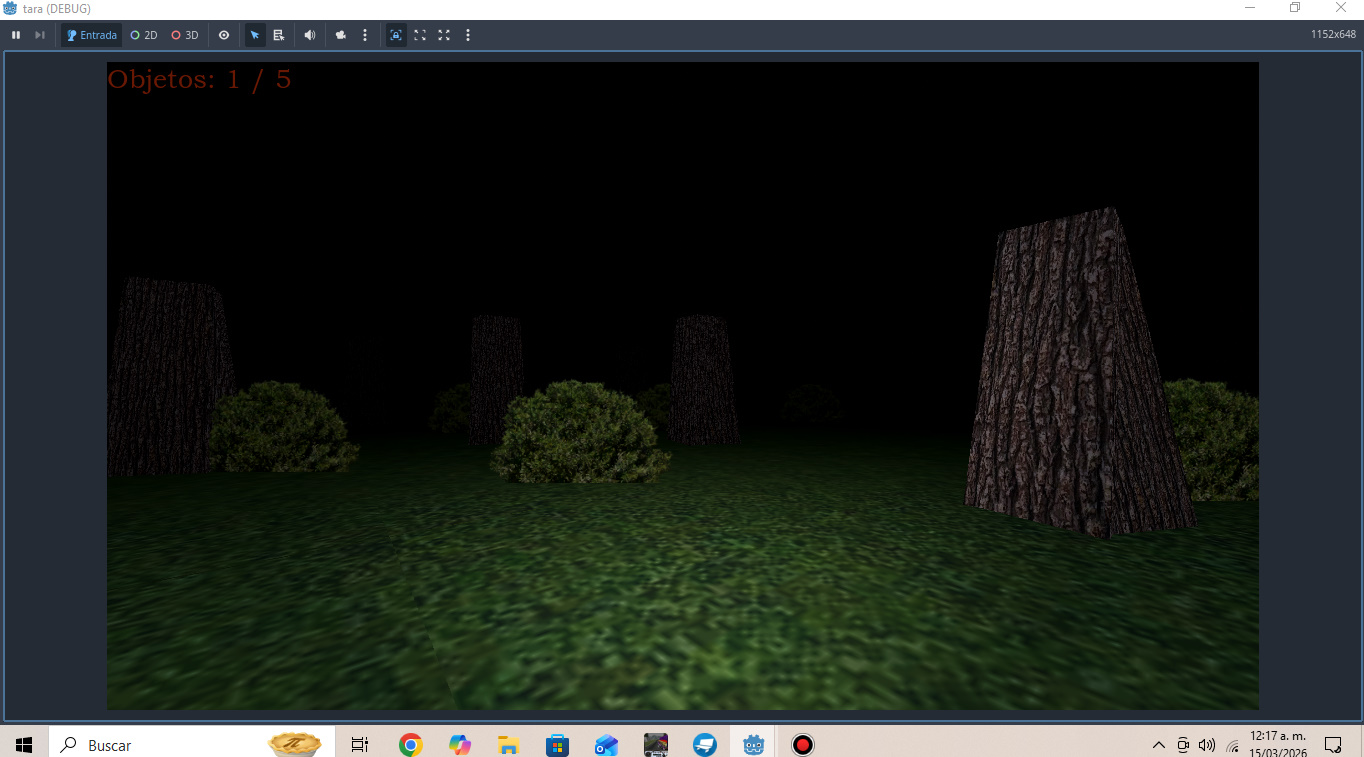
Task: Click the blue round app icon on taskbar
Action: [705, 745]
